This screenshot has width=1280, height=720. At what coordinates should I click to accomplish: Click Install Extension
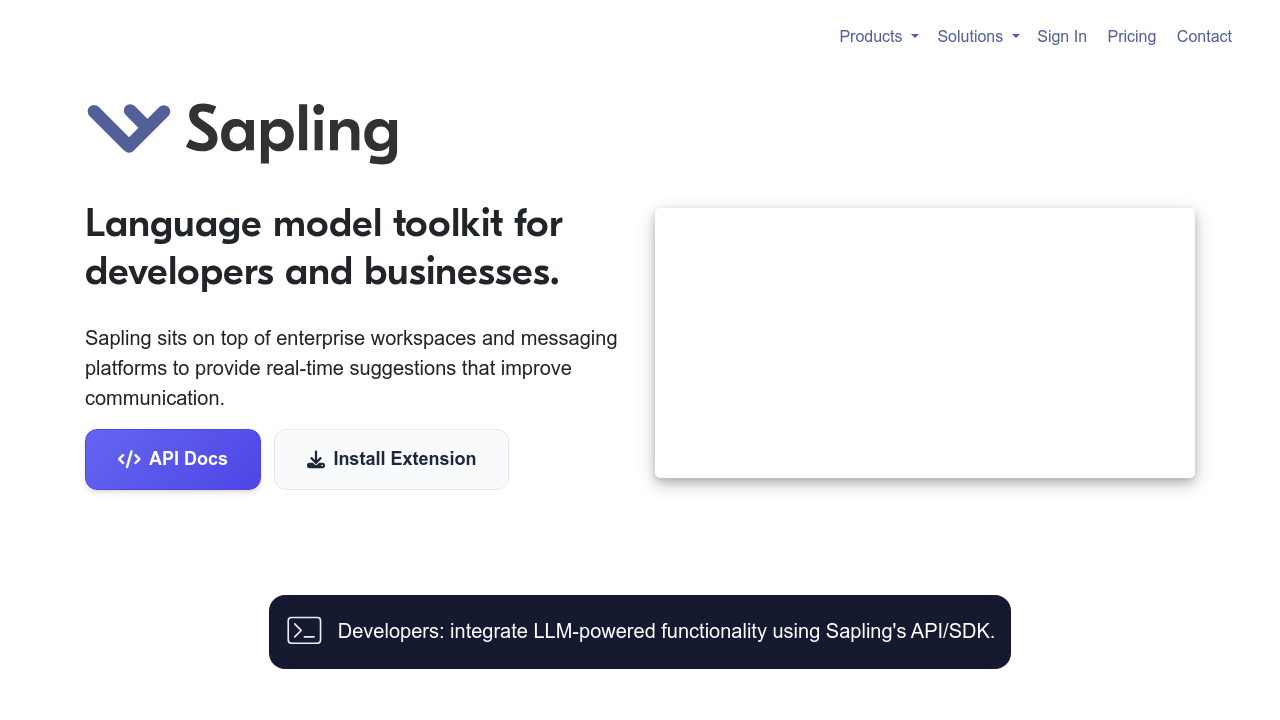391,459
